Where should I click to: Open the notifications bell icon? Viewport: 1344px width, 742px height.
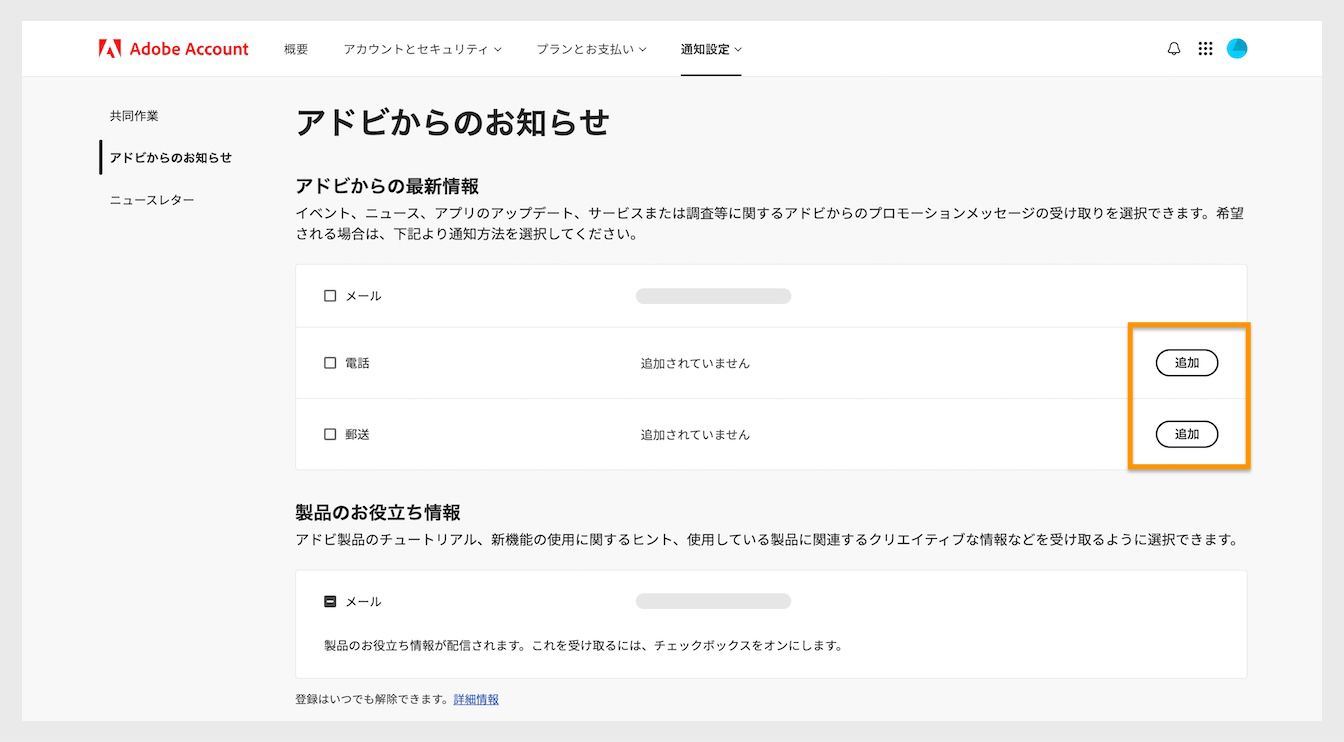pos(1174,48)
